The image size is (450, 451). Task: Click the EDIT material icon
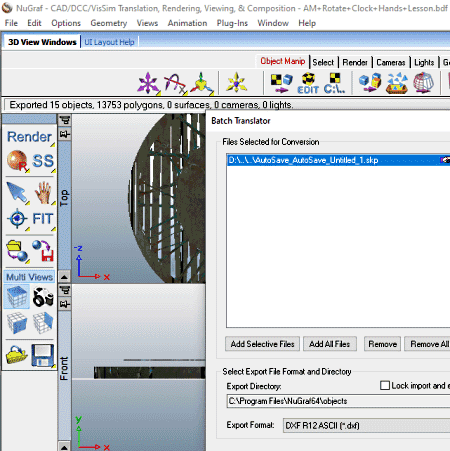(x=308, y=83)
